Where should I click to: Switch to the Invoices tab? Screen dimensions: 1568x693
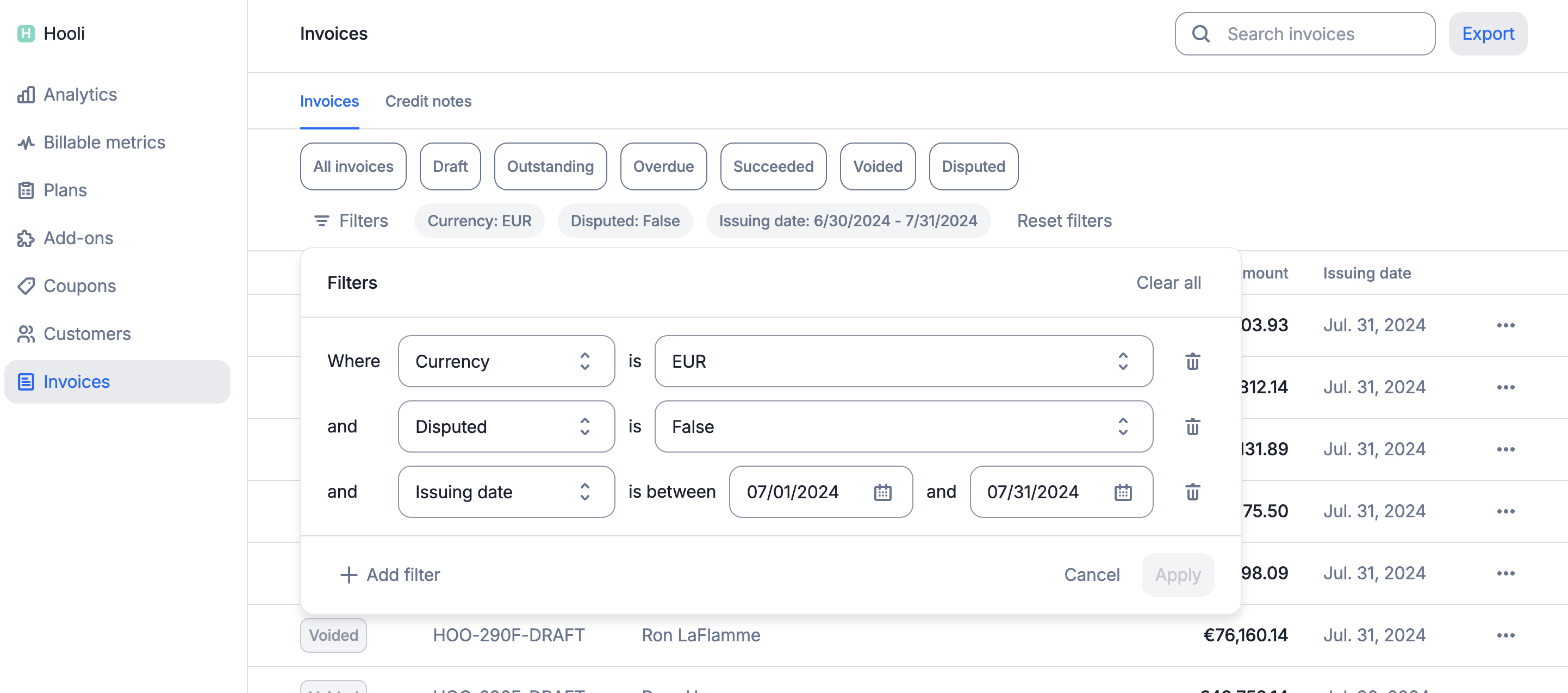point(329,101)
